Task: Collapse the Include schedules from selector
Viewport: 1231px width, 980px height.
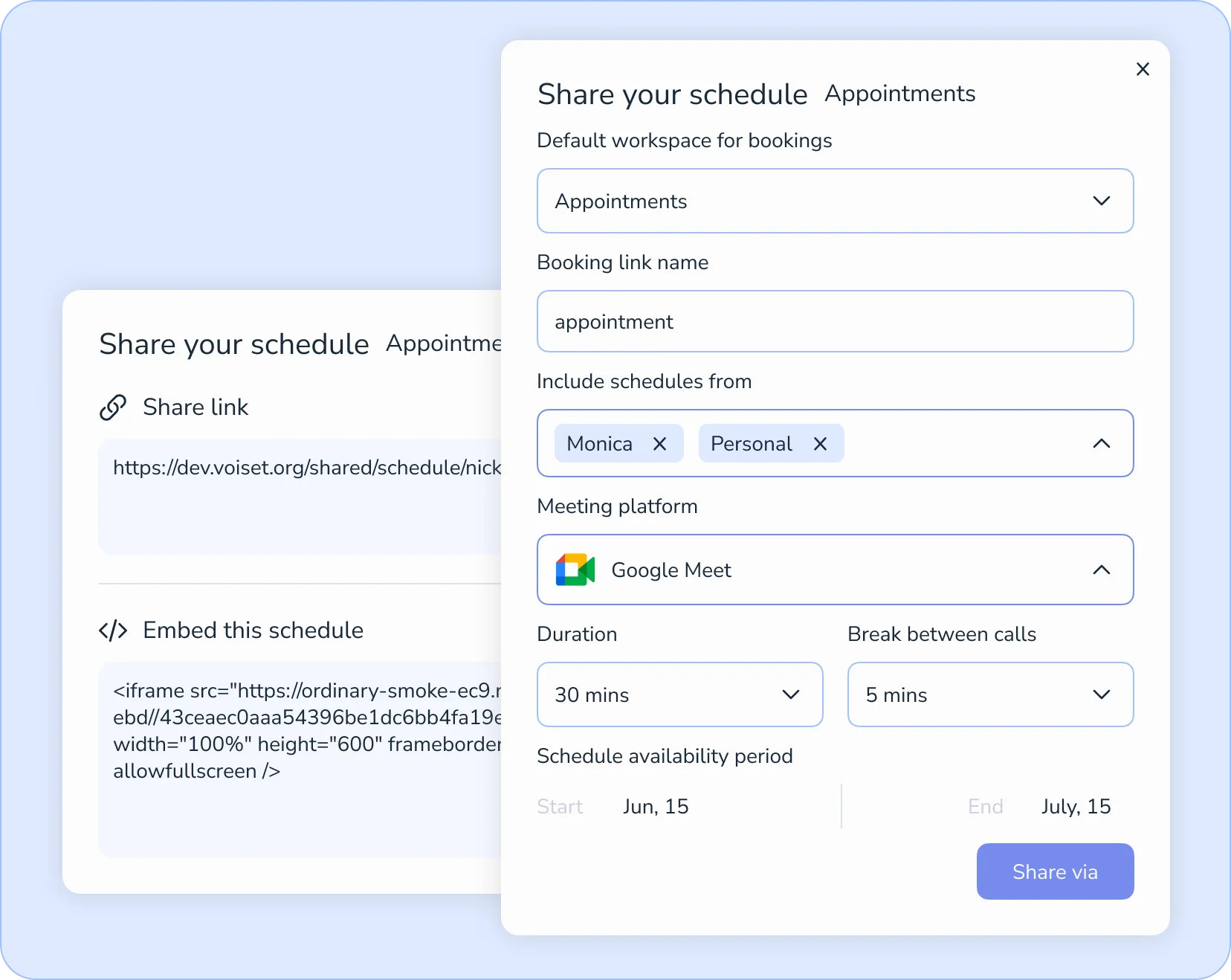Action: pos(1102,443)
